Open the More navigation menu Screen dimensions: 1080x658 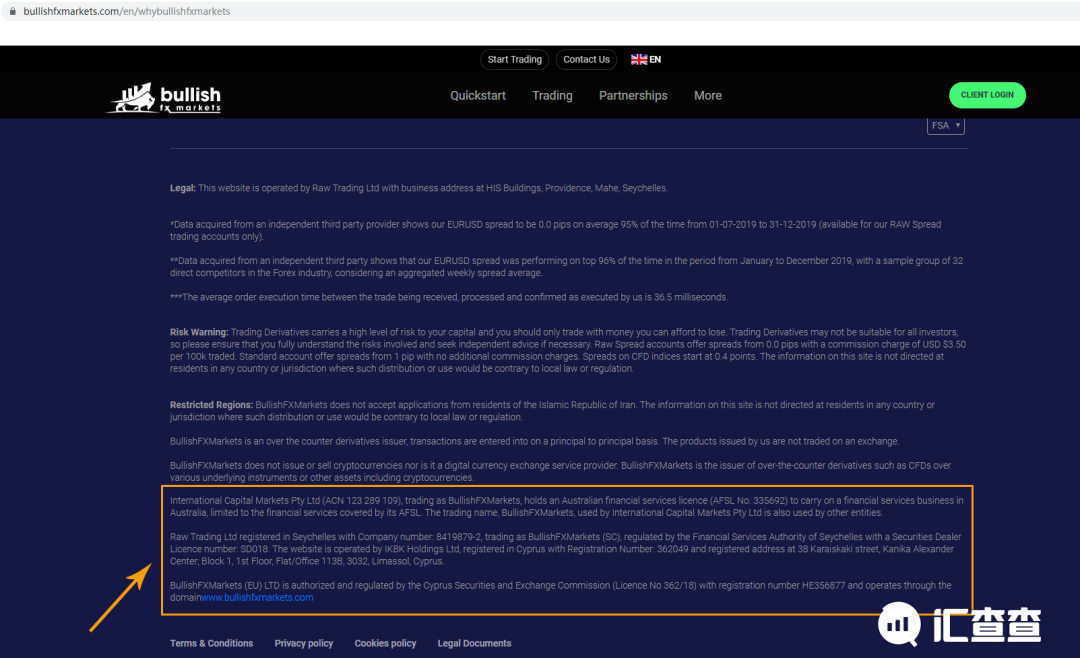(x=707, y=96)
